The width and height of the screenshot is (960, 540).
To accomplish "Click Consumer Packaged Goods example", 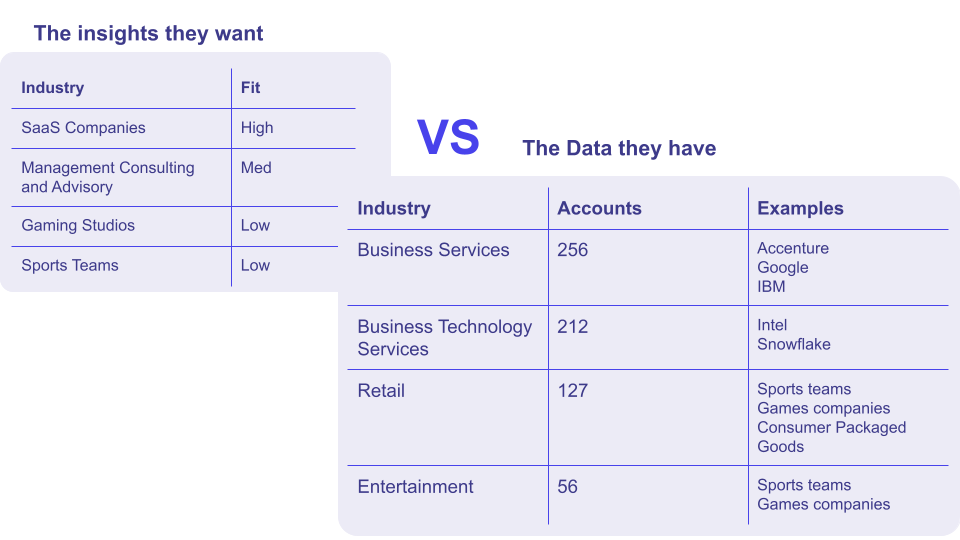I will click(831, 437).
